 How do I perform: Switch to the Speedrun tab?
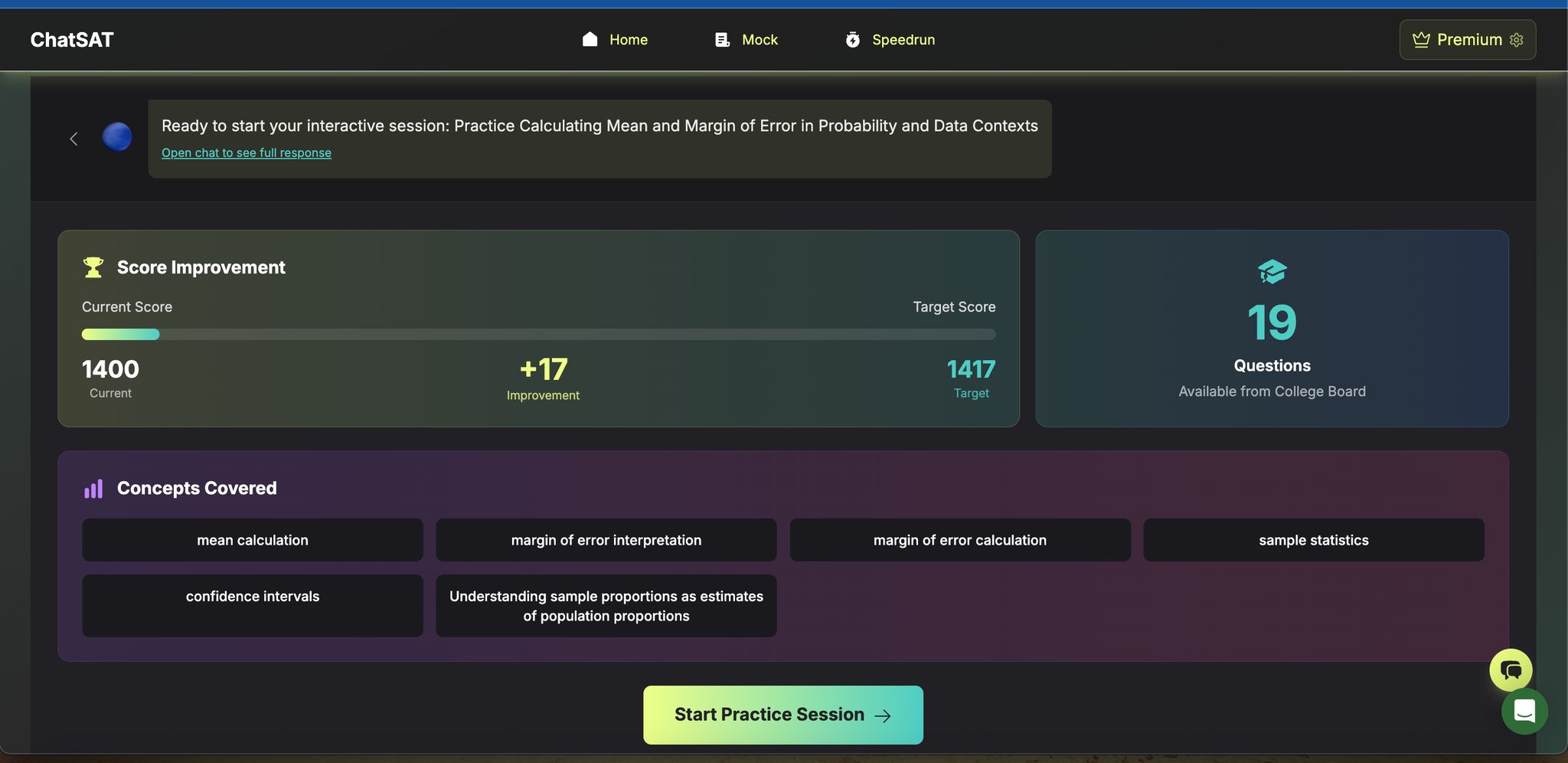pyautogui.click(x=903, y=40)
